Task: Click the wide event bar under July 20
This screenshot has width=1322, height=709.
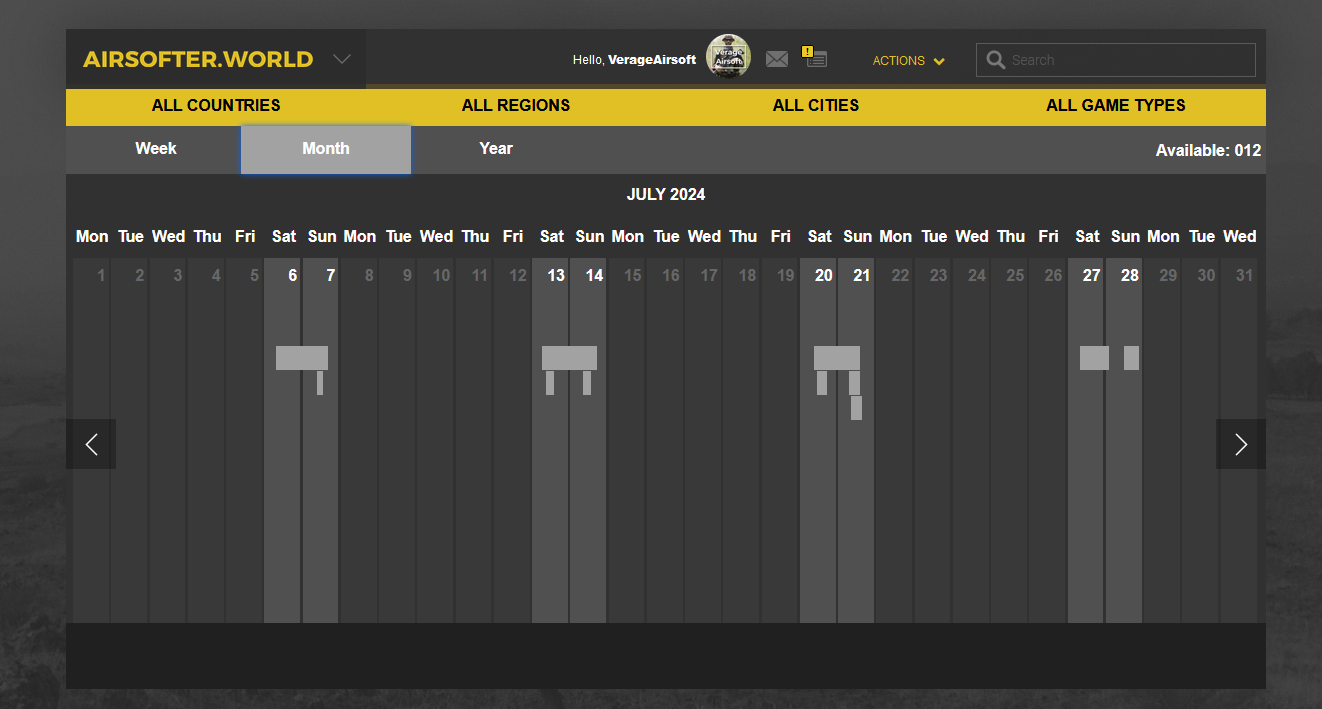Action: pos(837,358)
